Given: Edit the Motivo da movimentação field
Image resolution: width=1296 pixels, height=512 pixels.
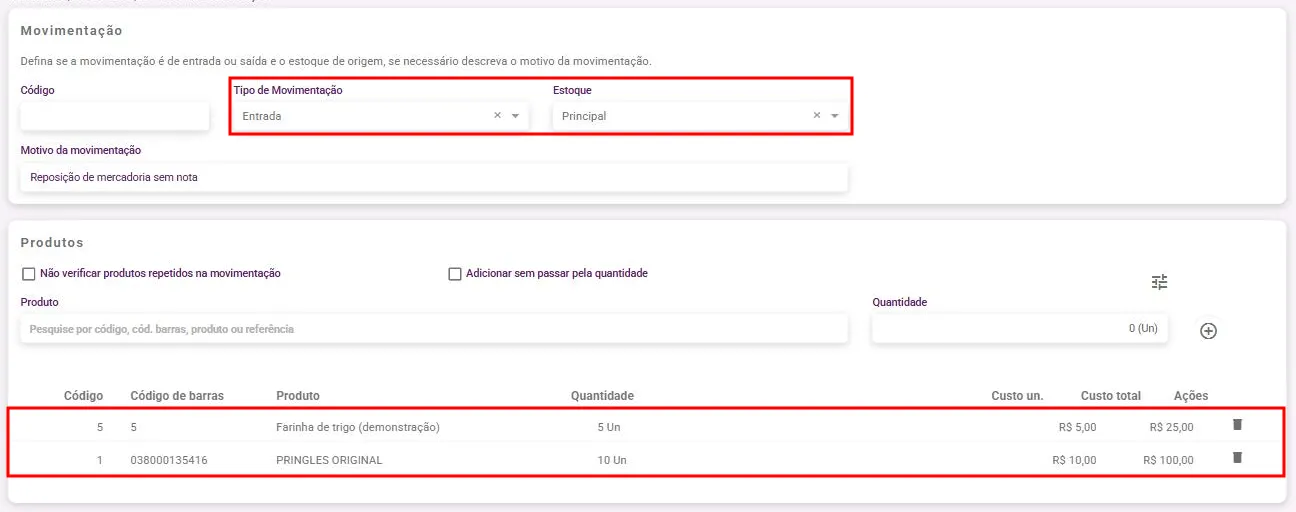Looking at the screenshot, I should tap(434, 178).
